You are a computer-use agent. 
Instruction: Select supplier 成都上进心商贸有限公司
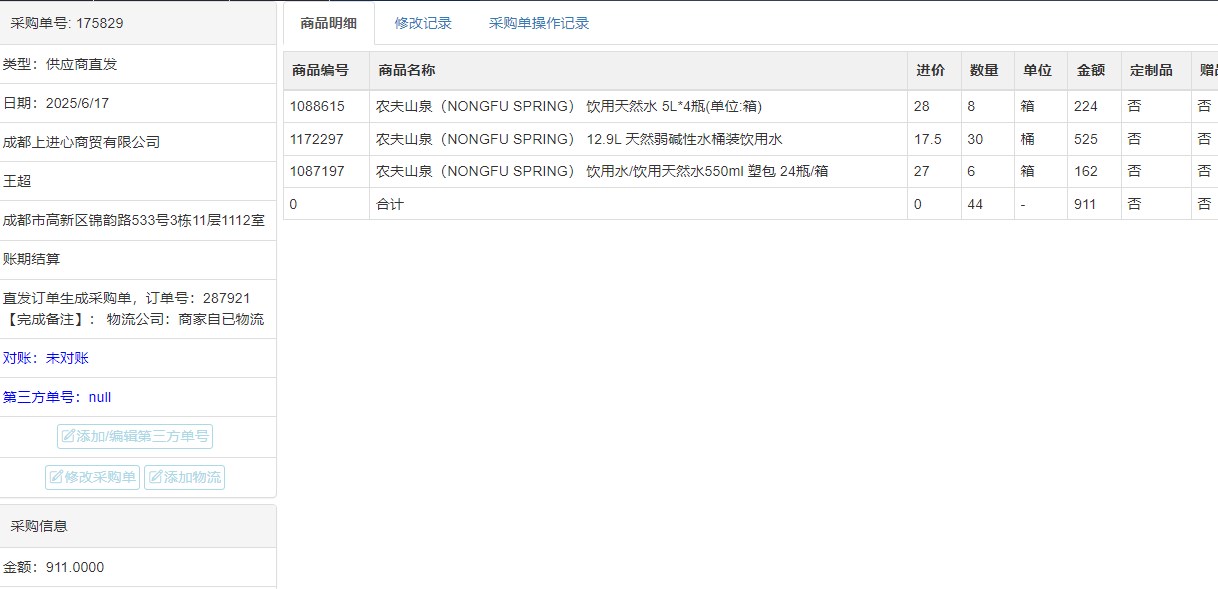82,142
